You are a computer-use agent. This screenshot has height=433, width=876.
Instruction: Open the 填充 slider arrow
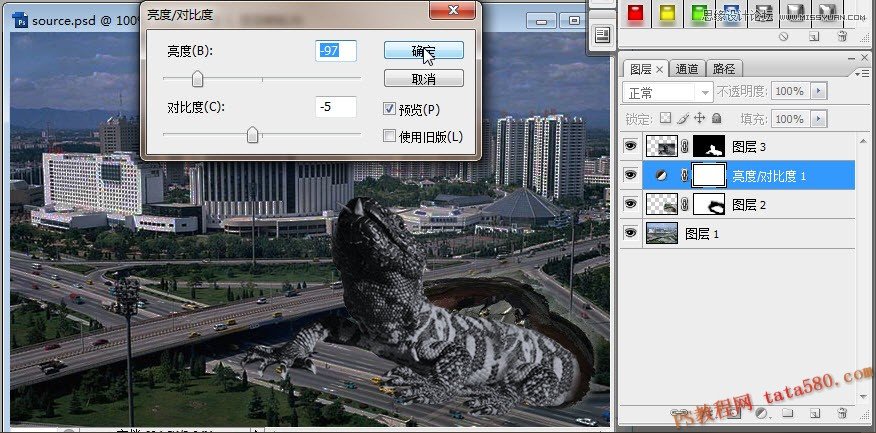tap(818, 118)
